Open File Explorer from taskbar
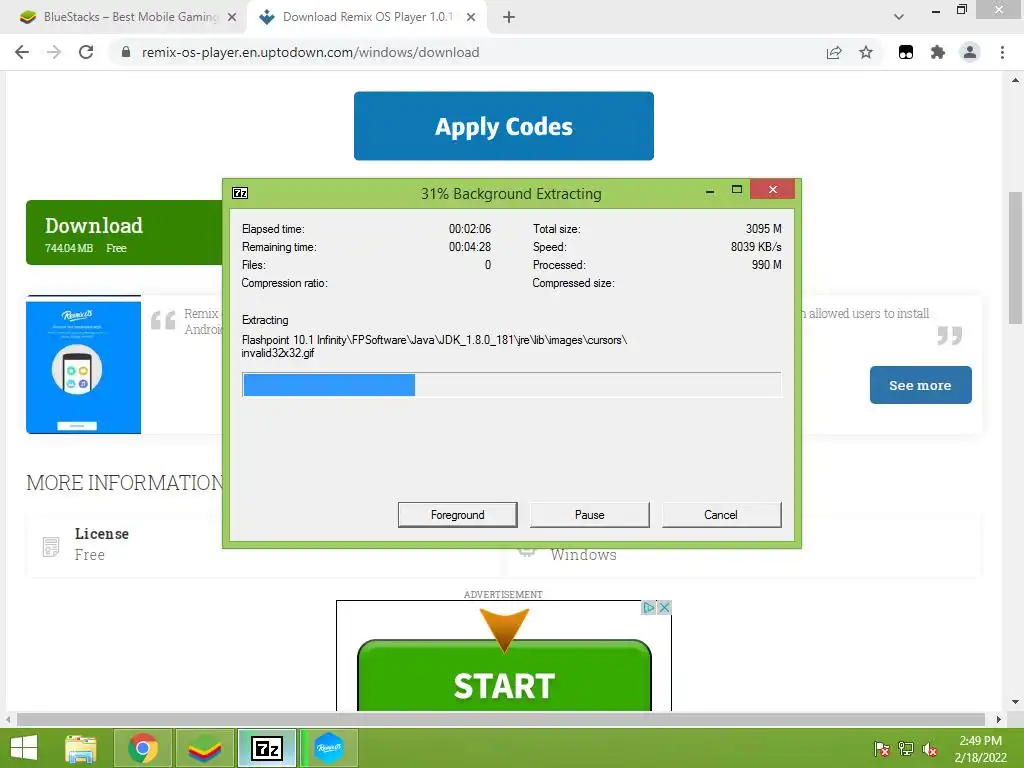This screenshot has width=1024, height=768. pos(81,748)
